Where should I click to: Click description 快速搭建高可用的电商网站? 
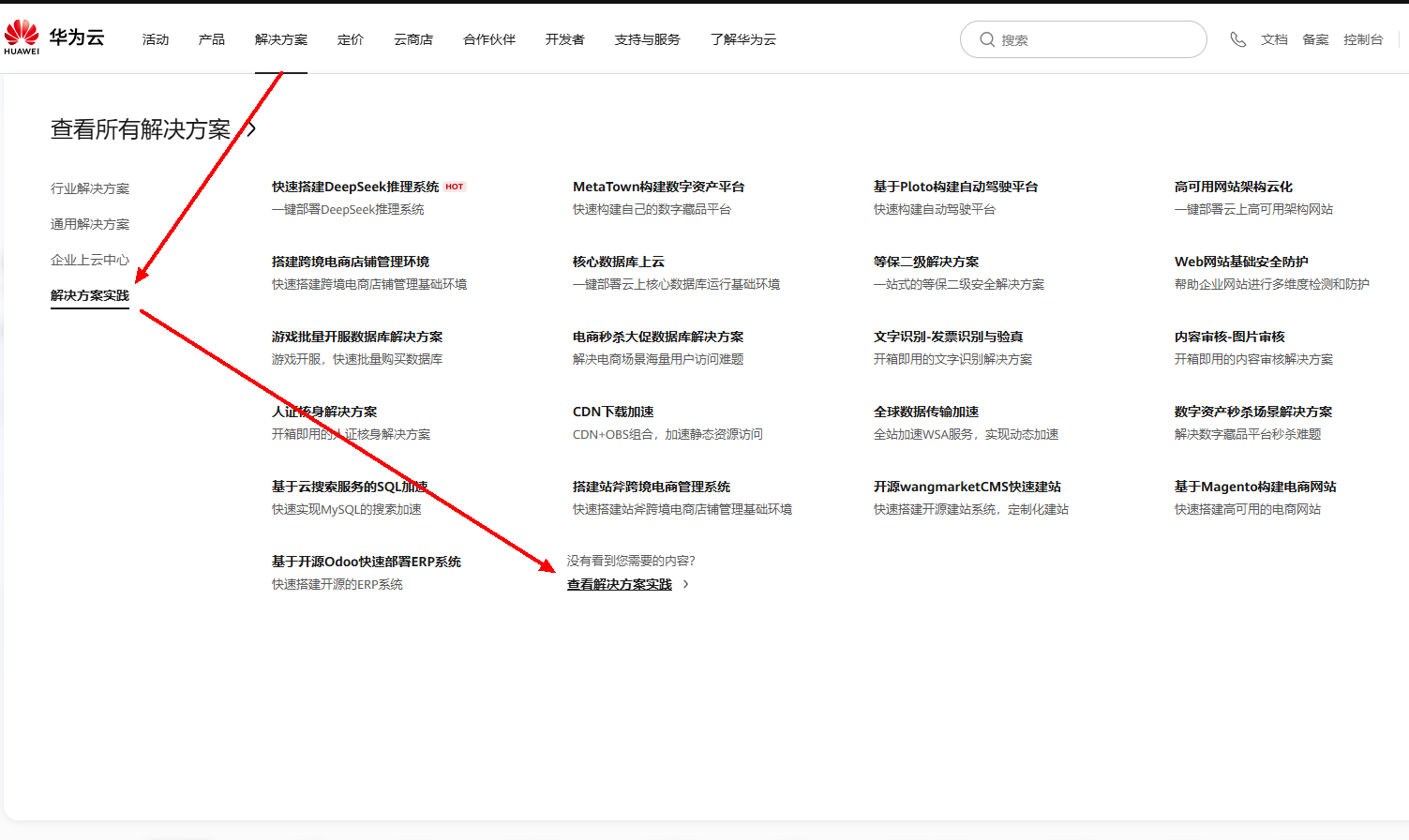(1248, 509)
